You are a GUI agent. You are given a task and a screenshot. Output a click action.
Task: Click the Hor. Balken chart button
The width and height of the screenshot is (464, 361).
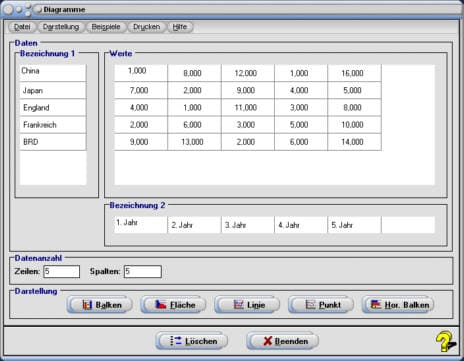click(x=398, y=305)
